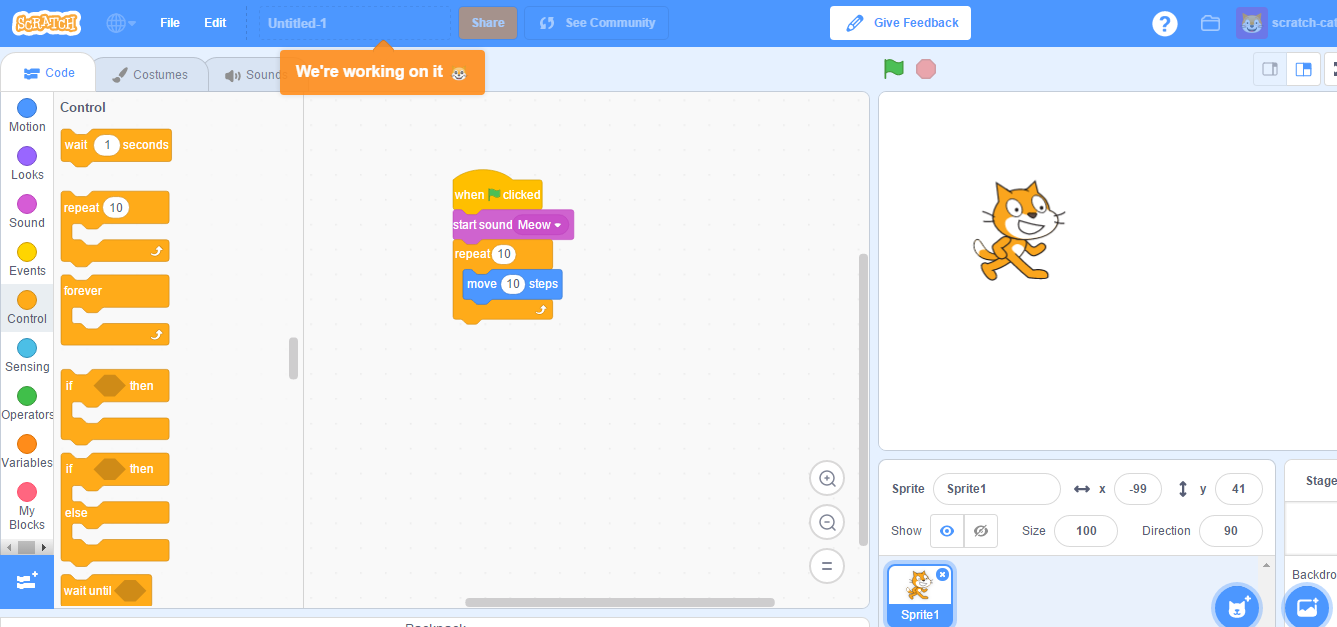Click the zoom in magnifier in code area

point(827,478)
